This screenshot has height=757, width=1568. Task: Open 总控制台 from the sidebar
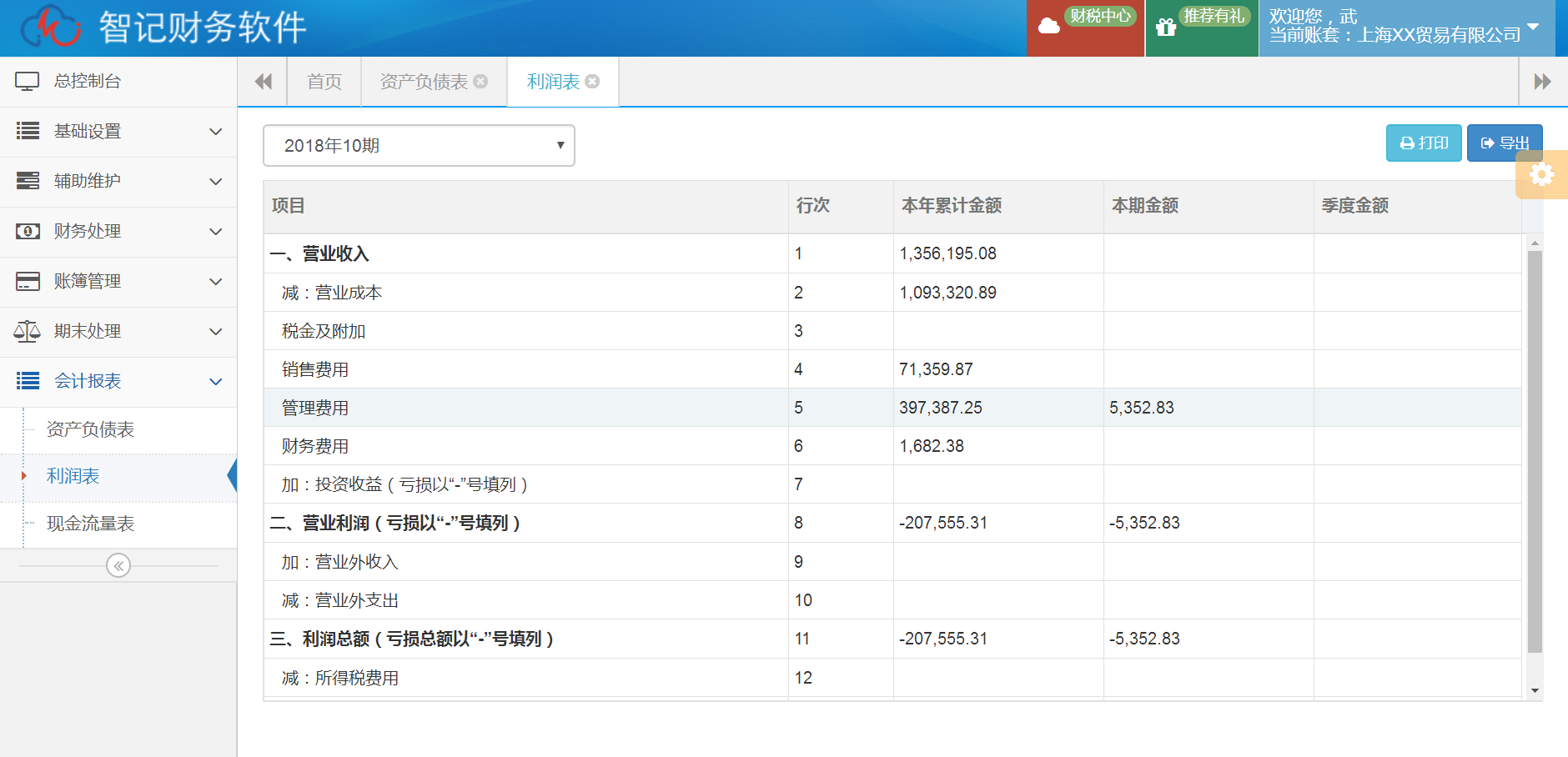[x=88, y=82]
